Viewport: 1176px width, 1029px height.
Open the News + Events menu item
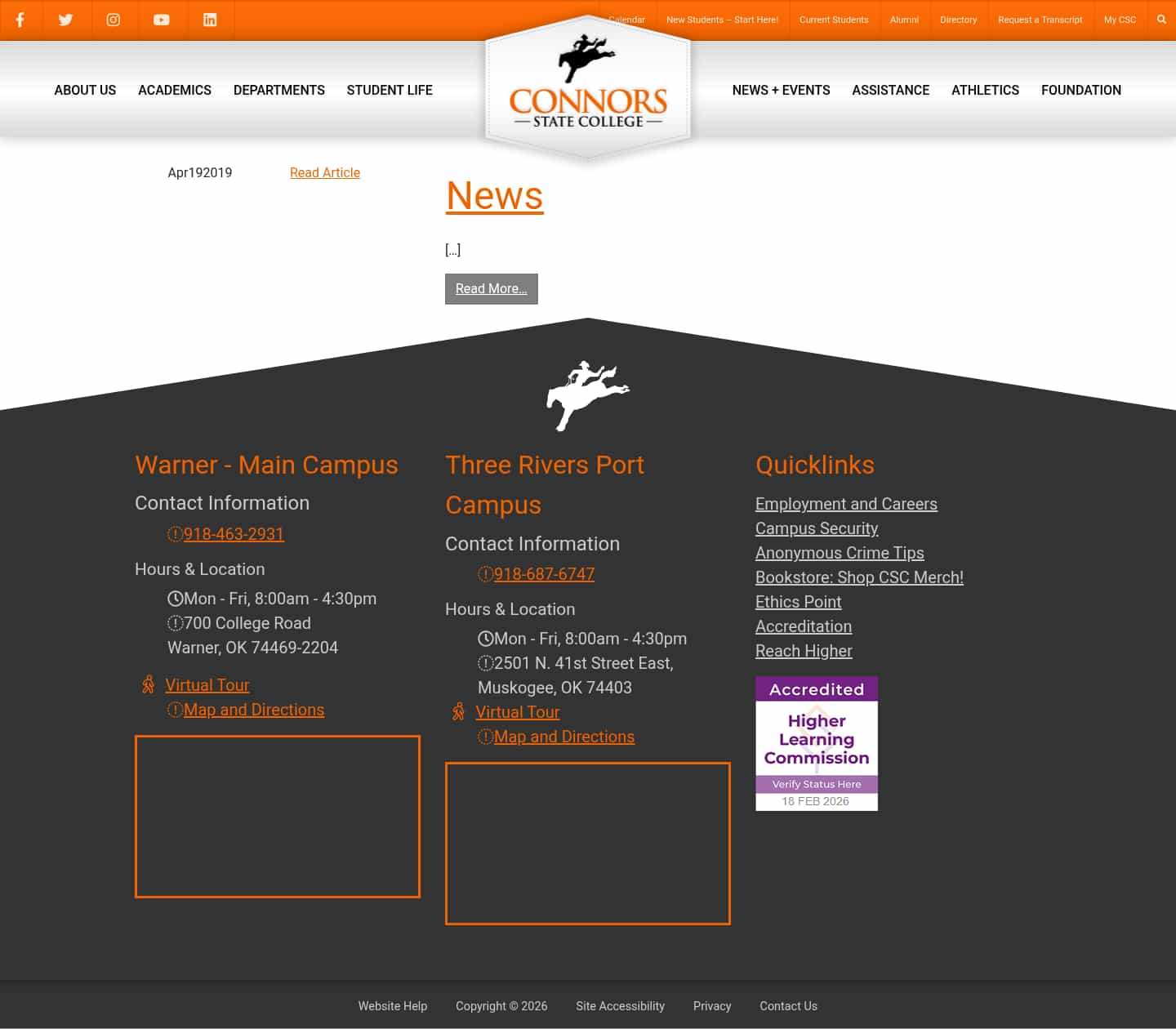tap(781, 91)
